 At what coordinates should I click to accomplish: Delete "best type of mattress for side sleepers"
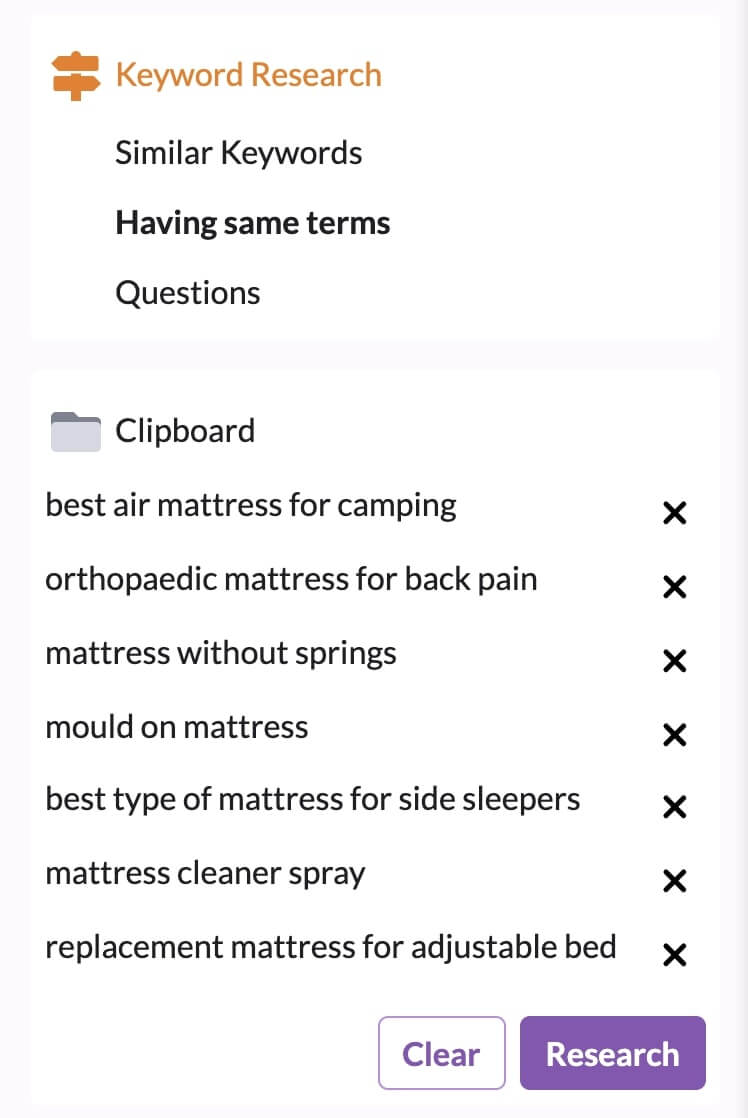[x=674, y=807]
